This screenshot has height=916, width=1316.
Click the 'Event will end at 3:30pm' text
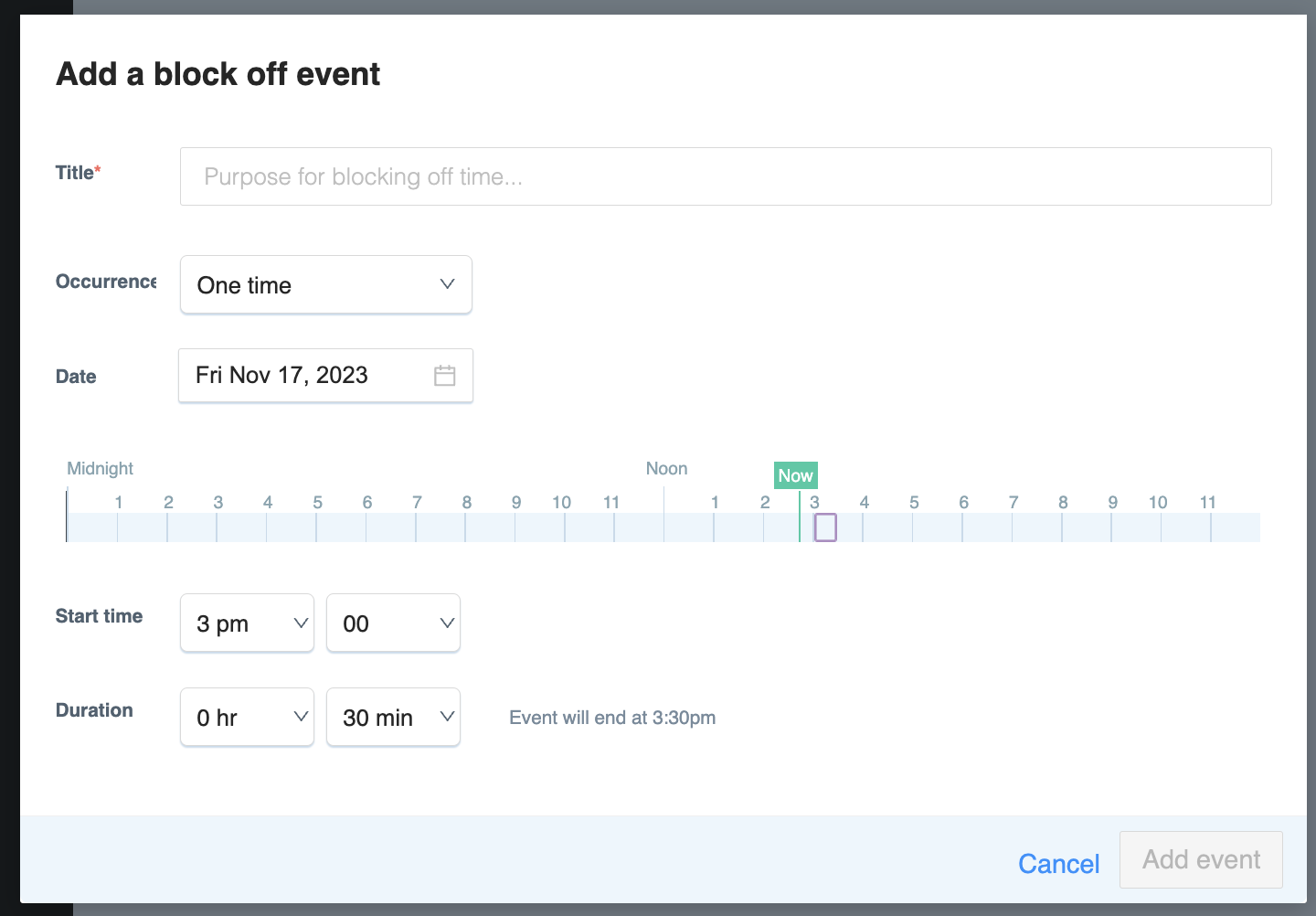click(x=612, y=718)
